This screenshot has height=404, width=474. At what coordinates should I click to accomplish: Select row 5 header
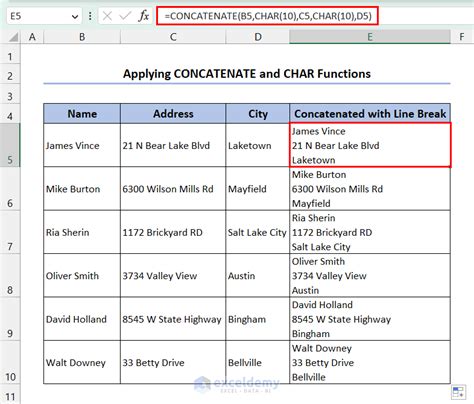[10, 145]
